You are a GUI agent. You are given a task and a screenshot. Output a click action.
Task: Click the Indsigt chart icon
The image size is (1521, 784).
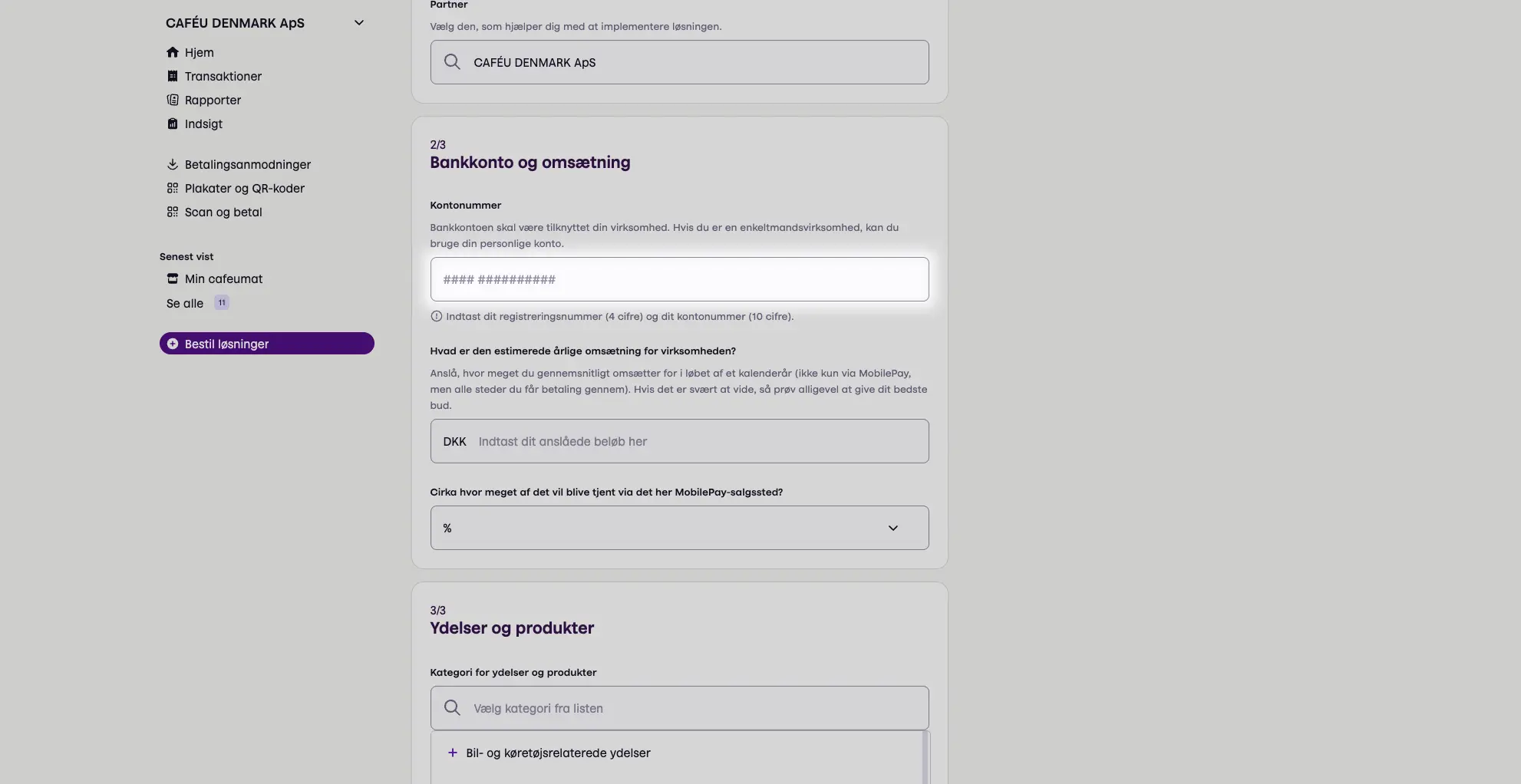pos(172,124)
